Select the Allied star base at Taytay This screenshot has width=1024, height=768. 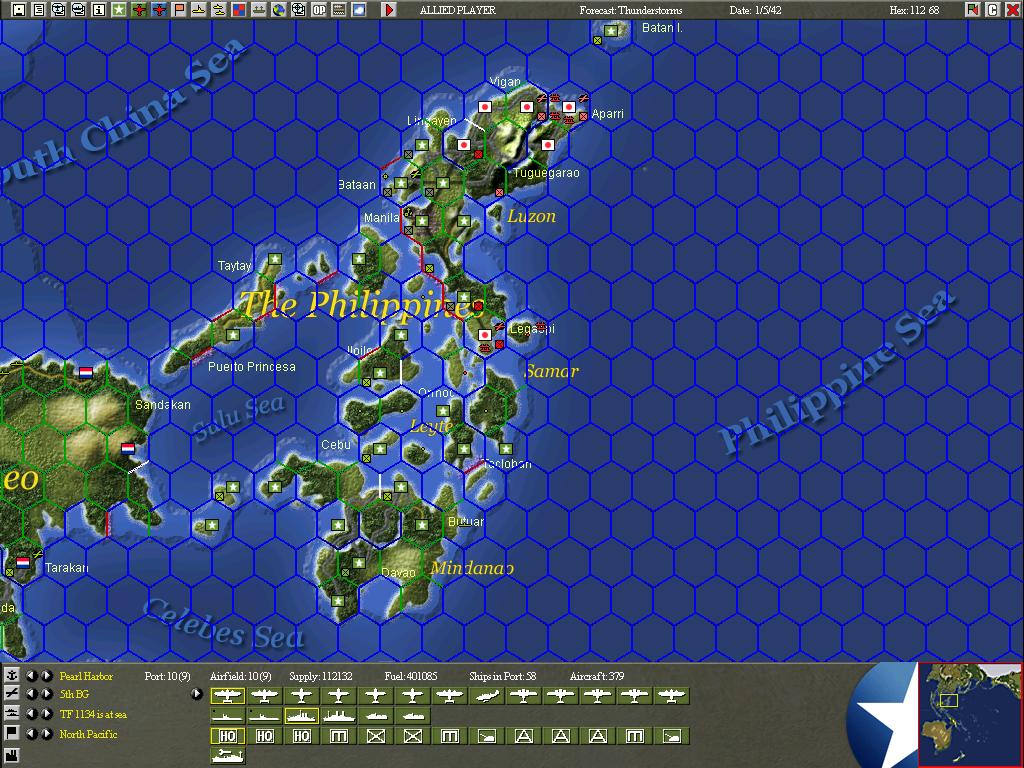pyautogui.click(x=274, y=259)
